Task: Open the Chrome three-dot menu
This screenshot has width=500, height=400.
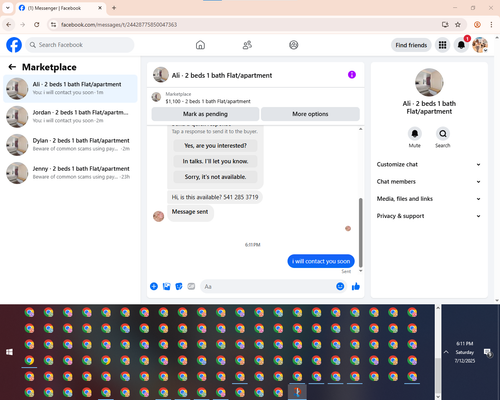Action: point(491,25)
